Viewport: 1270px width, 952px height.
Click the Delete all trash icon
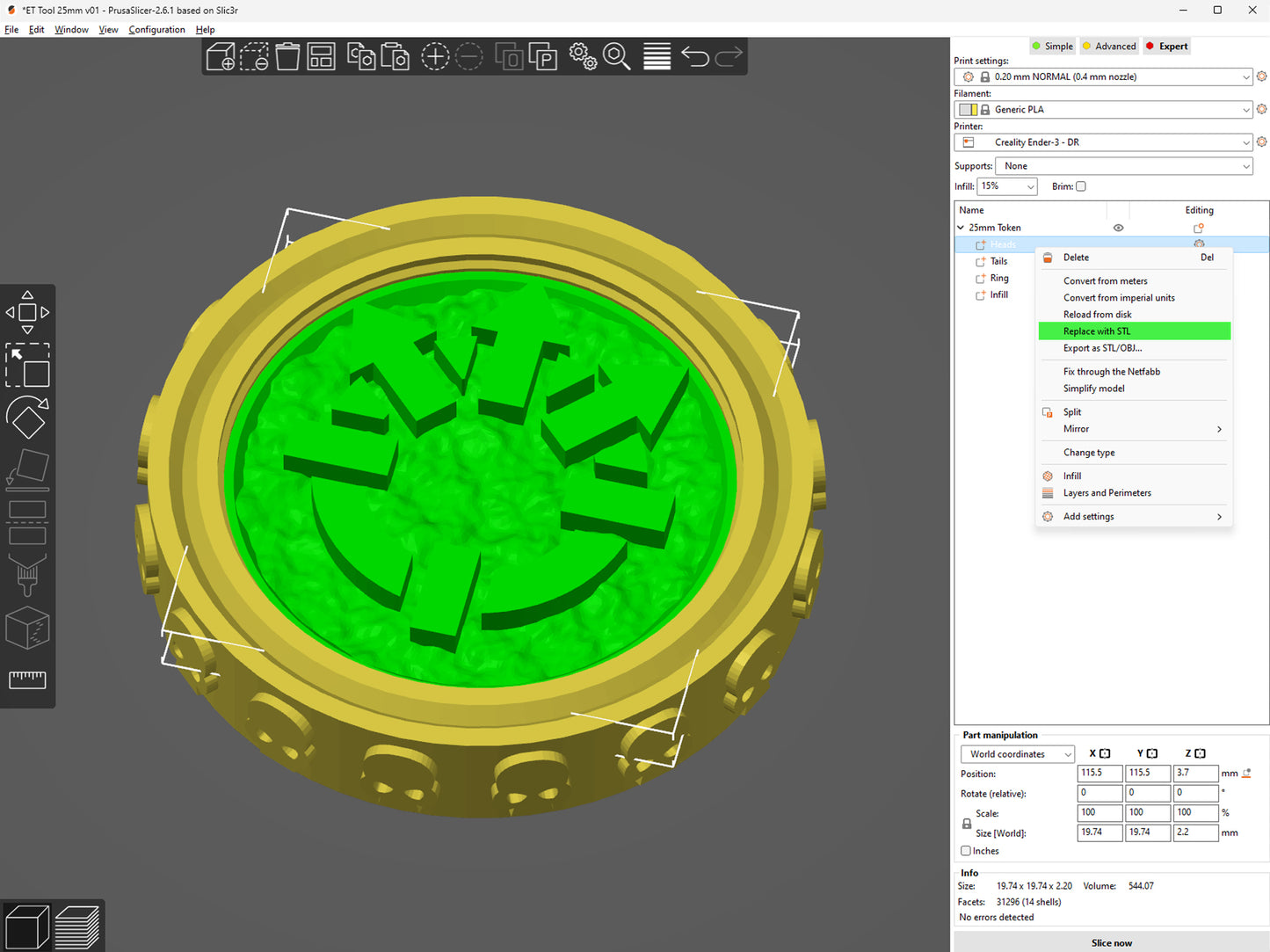(287, 56)
